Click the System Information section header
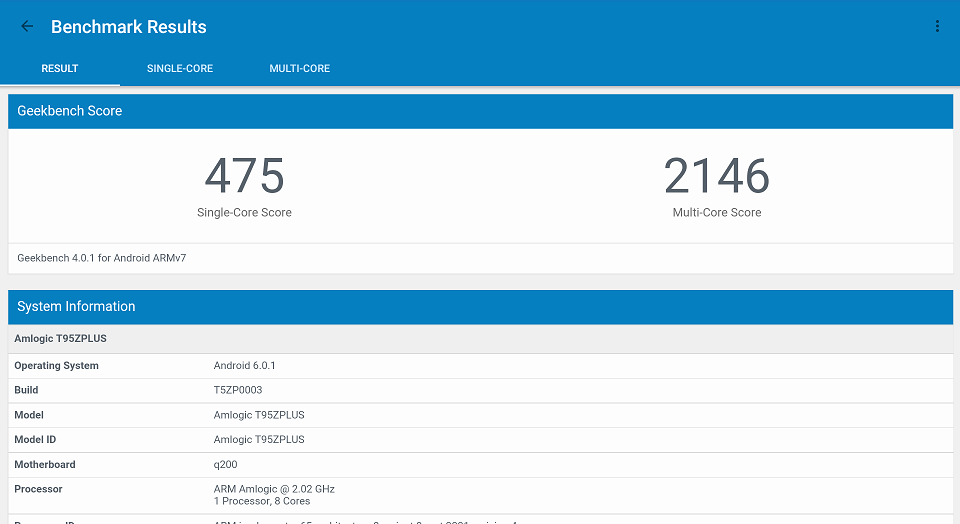Viewport: 960px width, 524px height. pos(481,307)
